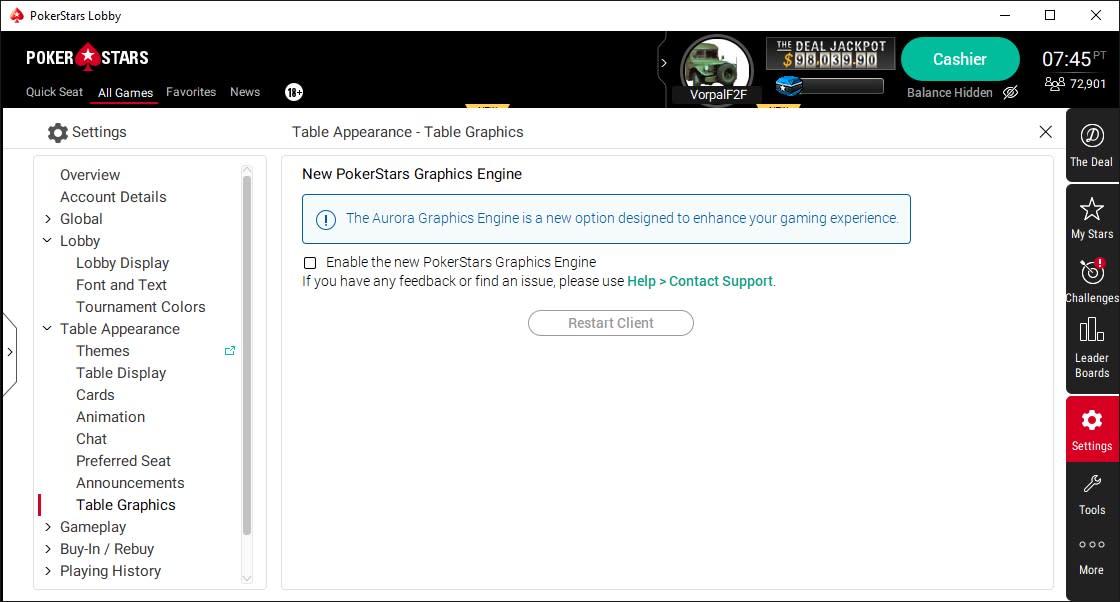
Task: Open Animation settings
Action: click(111, 417)
